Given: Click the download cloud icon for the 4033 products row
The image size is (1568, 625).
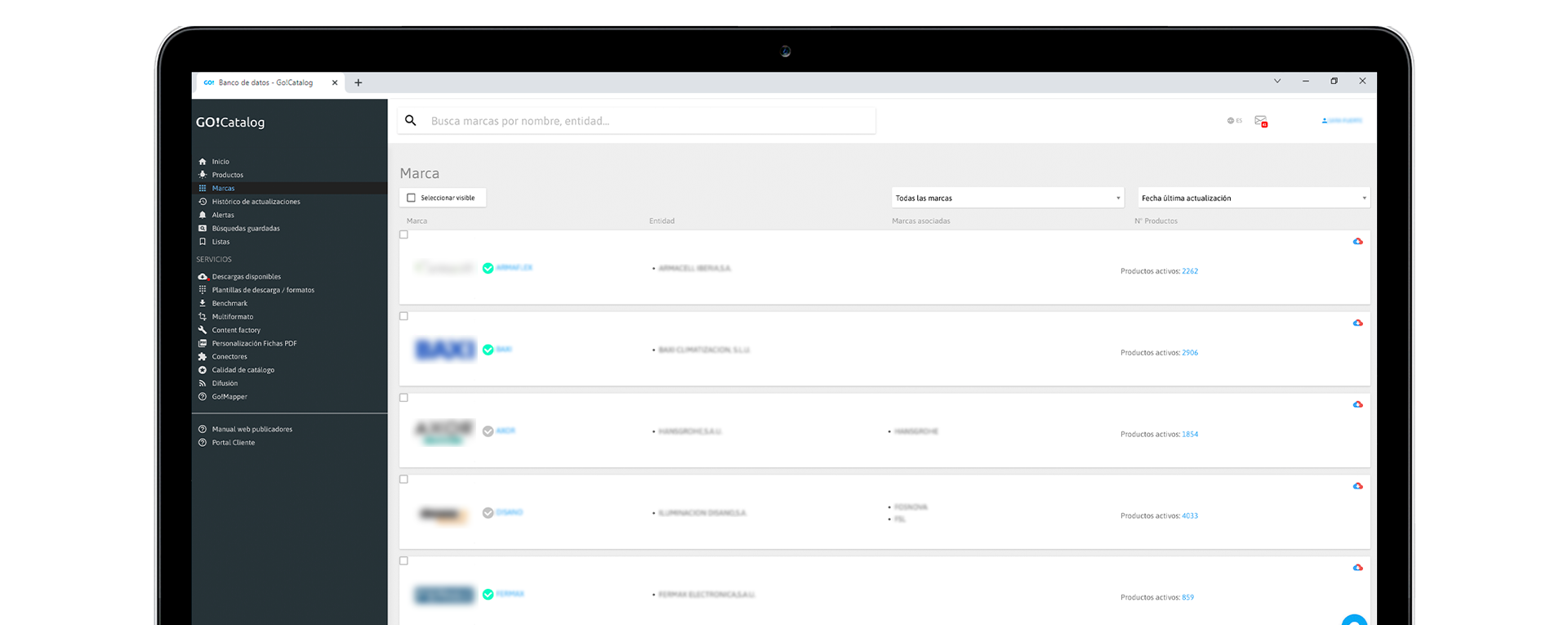Looking at the screenshot, I should point(1357,487).
